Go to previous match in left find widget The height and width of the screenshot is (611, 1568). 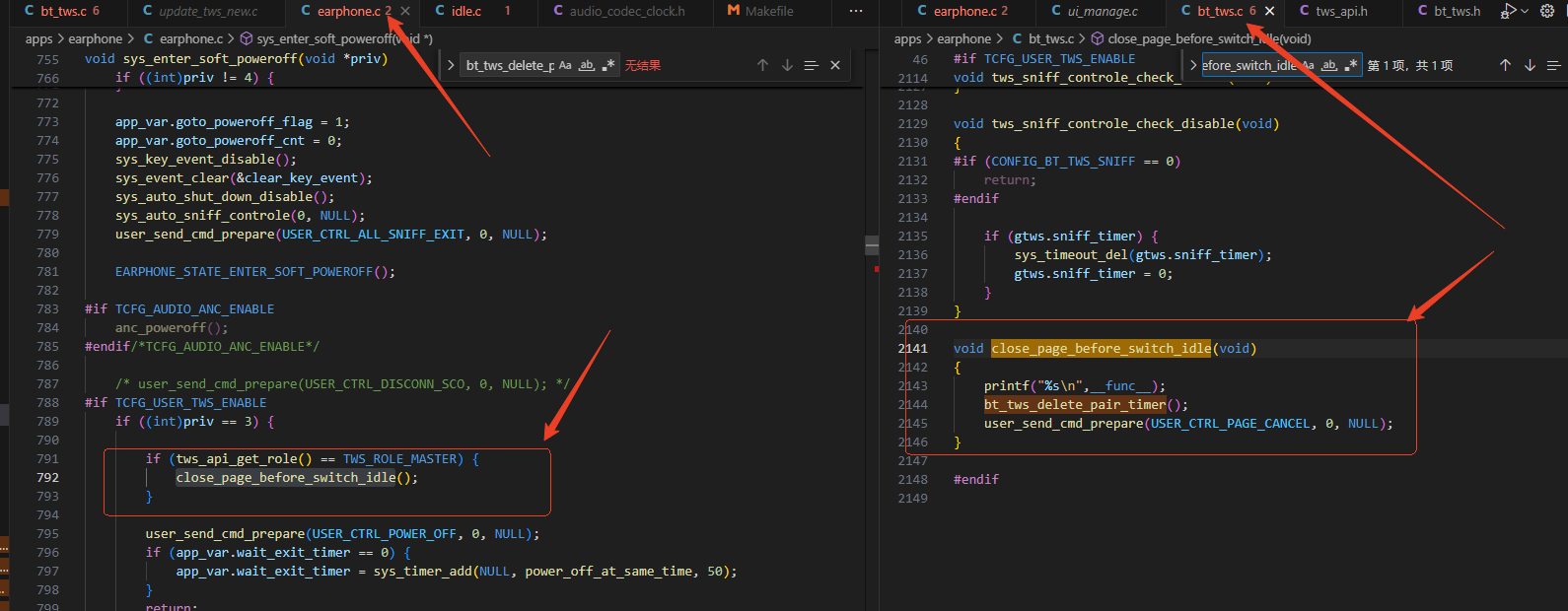[x=762, y=65]
